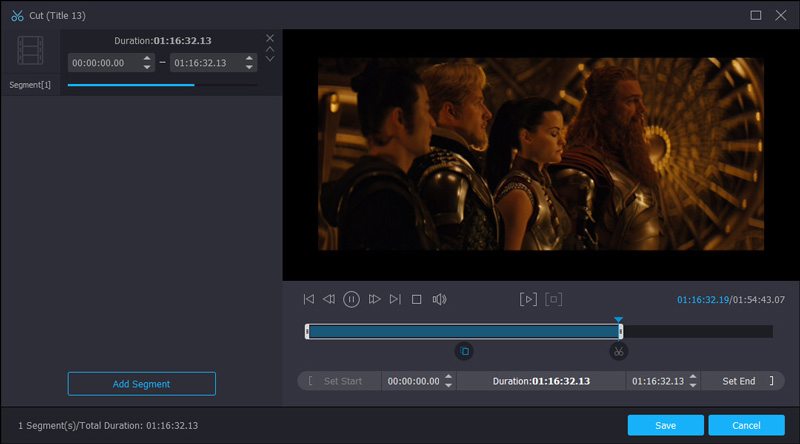Viewport: 800px width, 444px height.
Task: Click the Add Segment button
Action: [141, 384]
